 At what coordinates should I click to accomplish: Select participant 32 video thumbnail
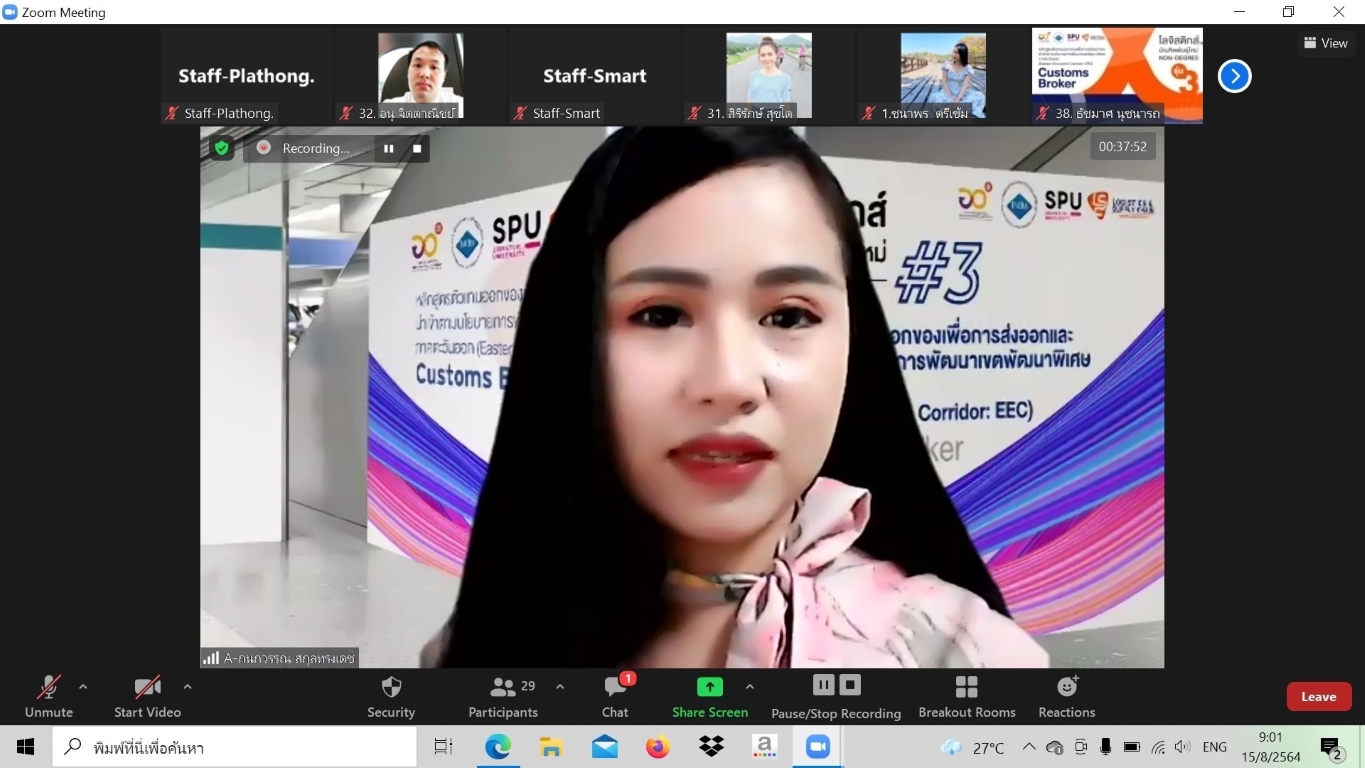[x=421, y=76]
